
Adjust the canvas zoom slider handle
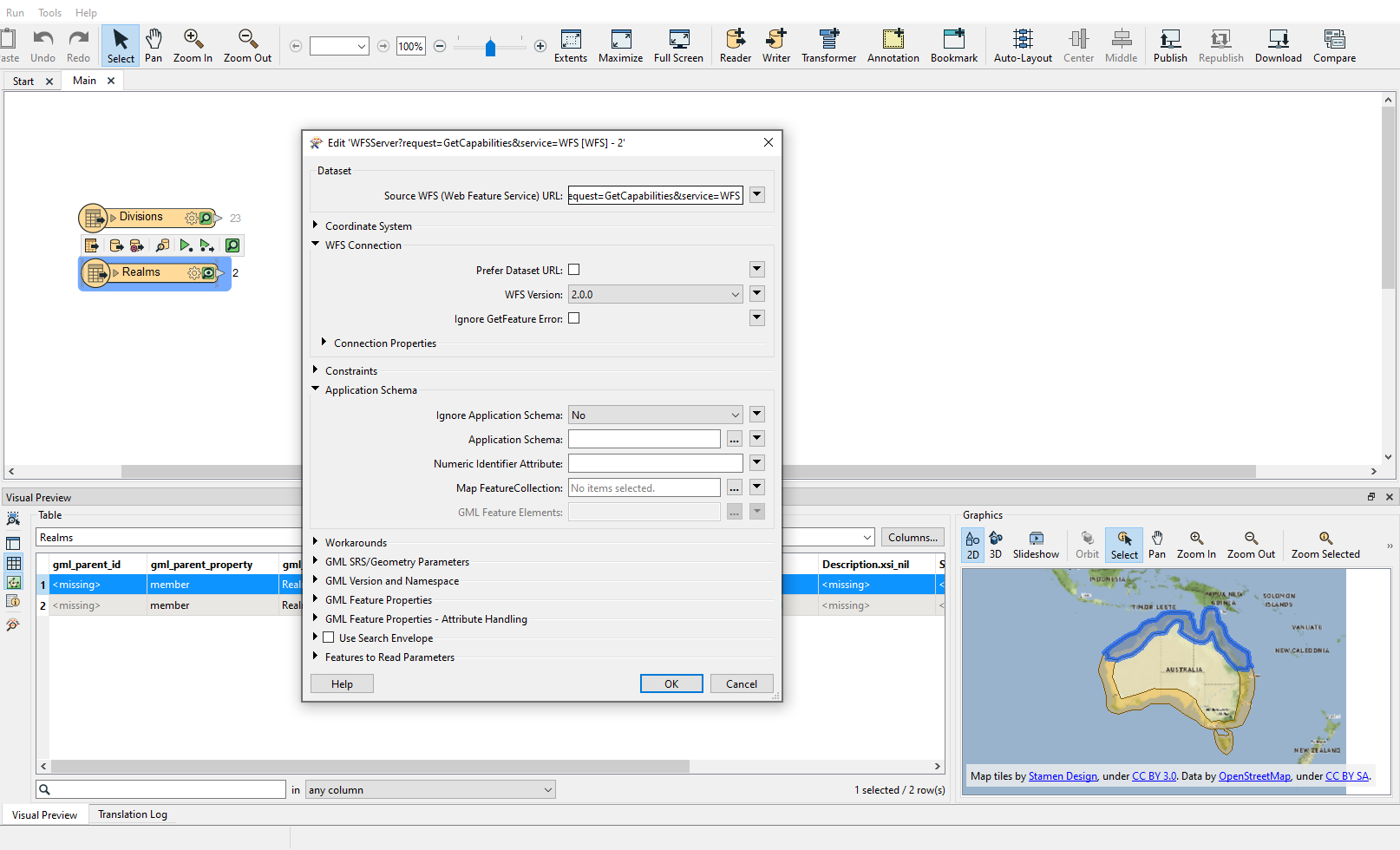coord(490,47)
